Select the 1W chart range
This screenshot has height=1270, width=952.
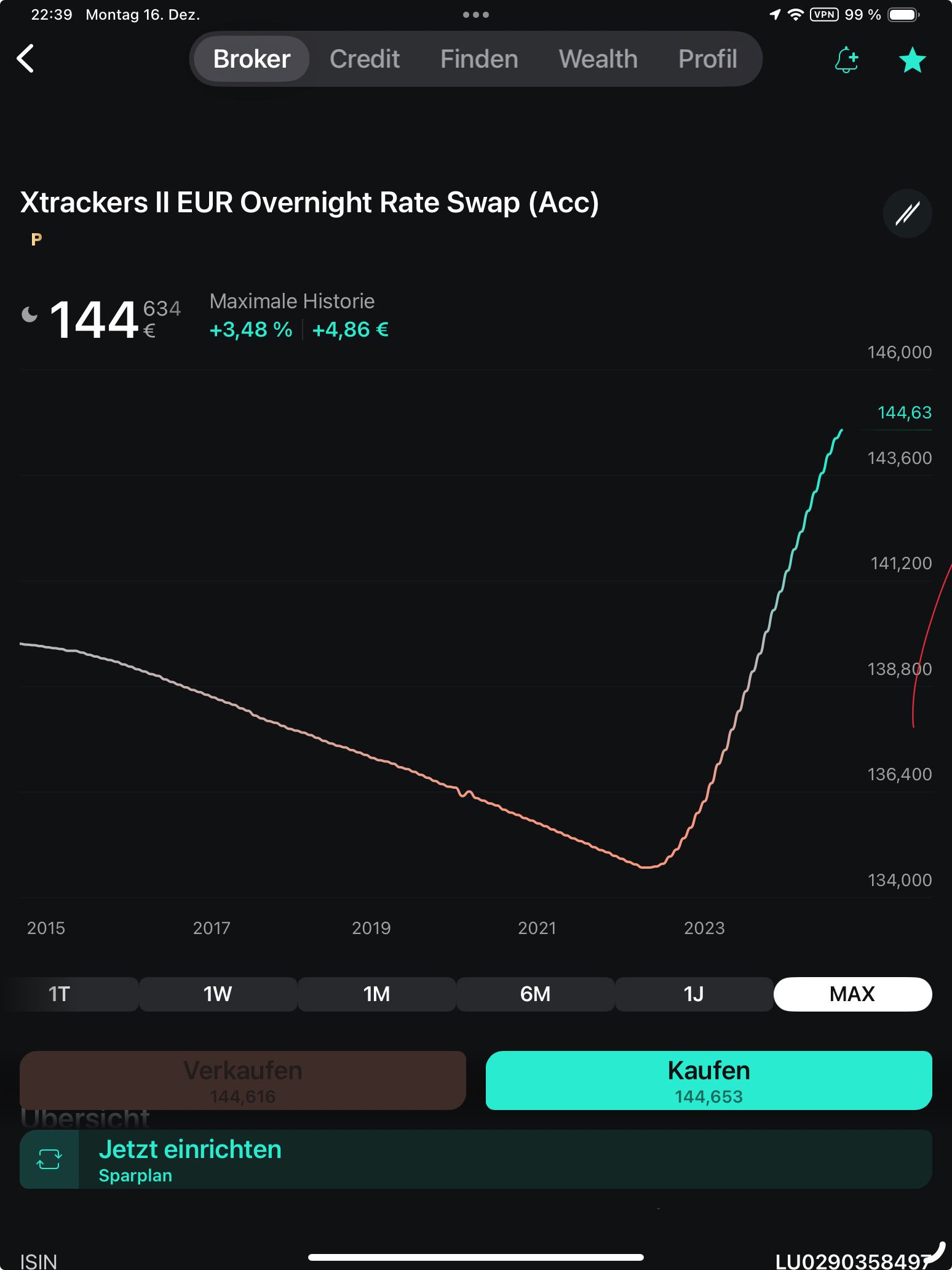click(218, 994)
